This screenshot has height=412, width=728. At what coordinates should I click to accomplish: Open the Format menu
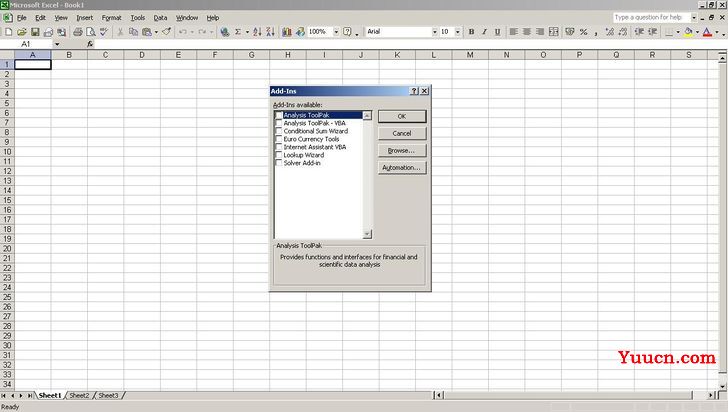tap(111, 18)
